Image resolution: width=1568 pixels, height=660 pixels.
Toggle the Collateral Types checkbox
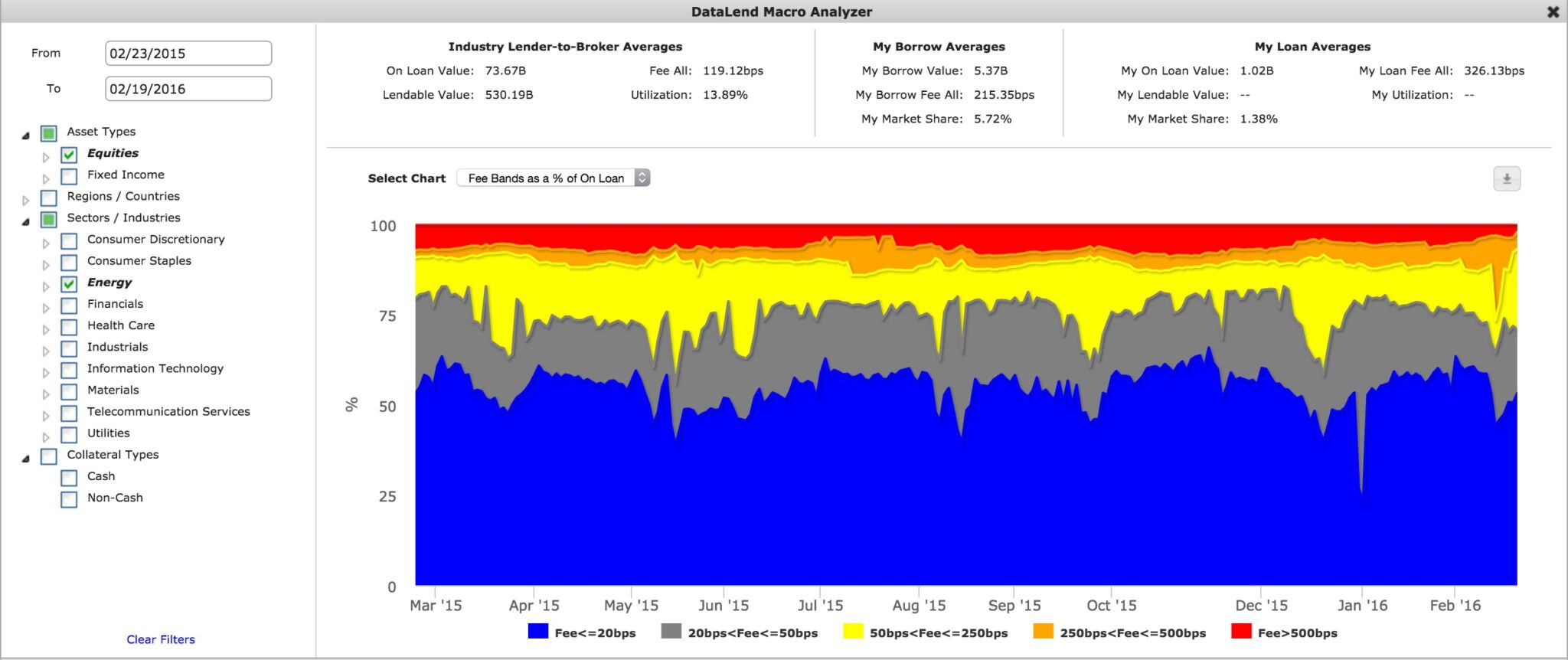[x=48, y=456]
